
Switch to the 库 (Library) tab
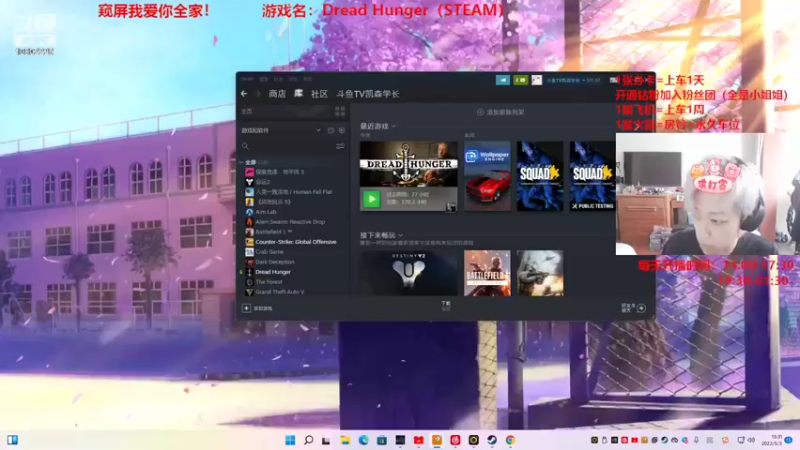[x=298, y=94]
